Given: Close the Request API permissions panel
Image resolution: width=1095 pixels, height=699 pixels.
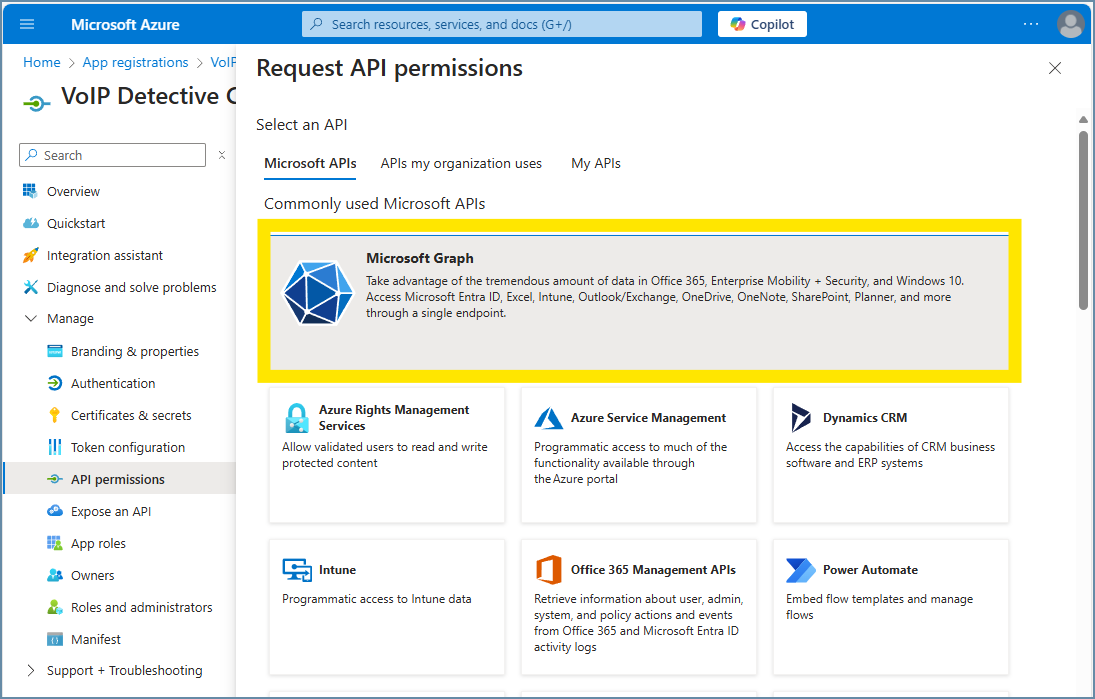Looking at the screenshot, I should tap(1054, 68).
